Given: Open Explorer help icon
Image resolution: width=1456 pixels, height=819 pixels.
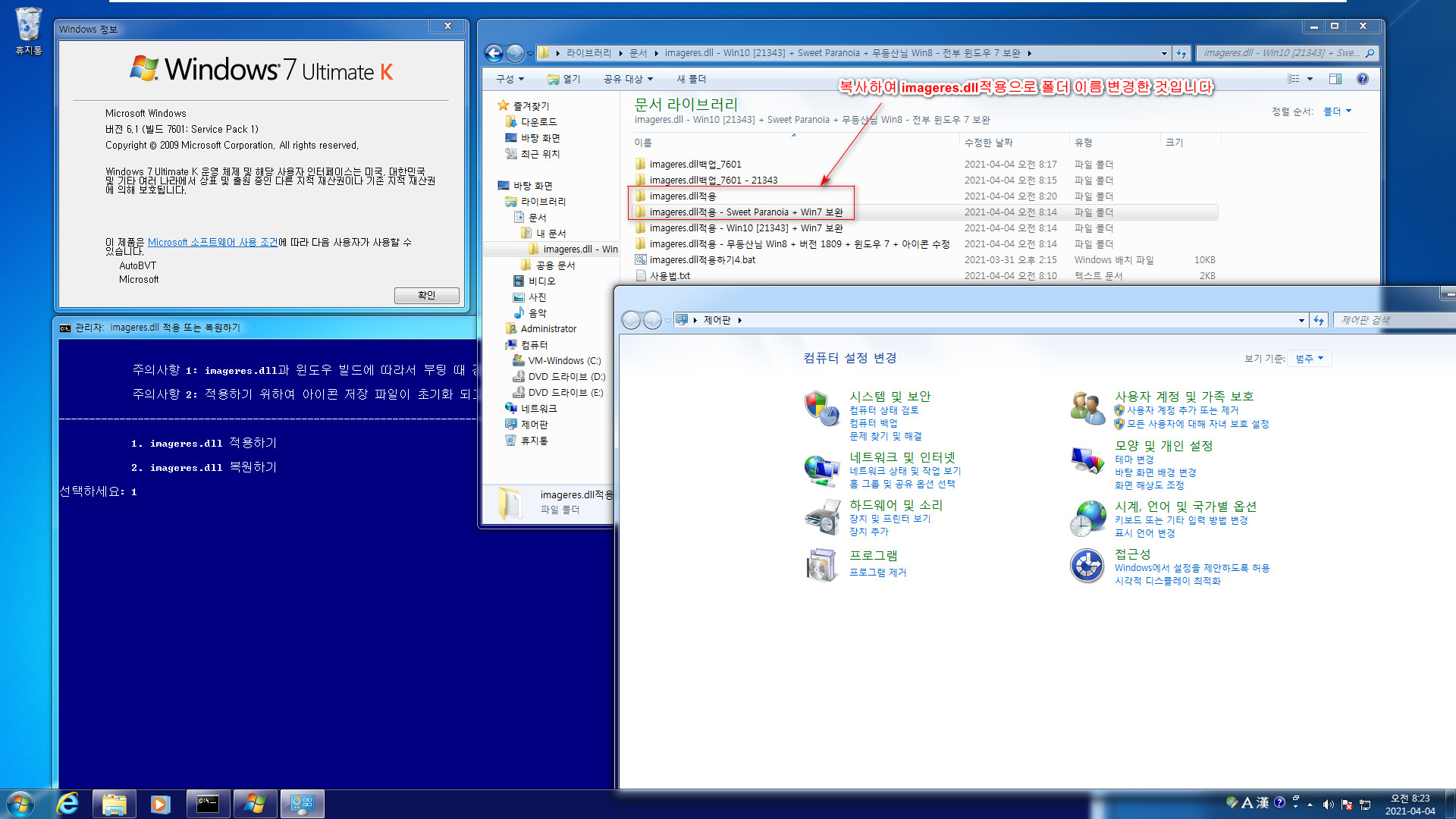Looking at the screenshot, I should pos(1363,79).
